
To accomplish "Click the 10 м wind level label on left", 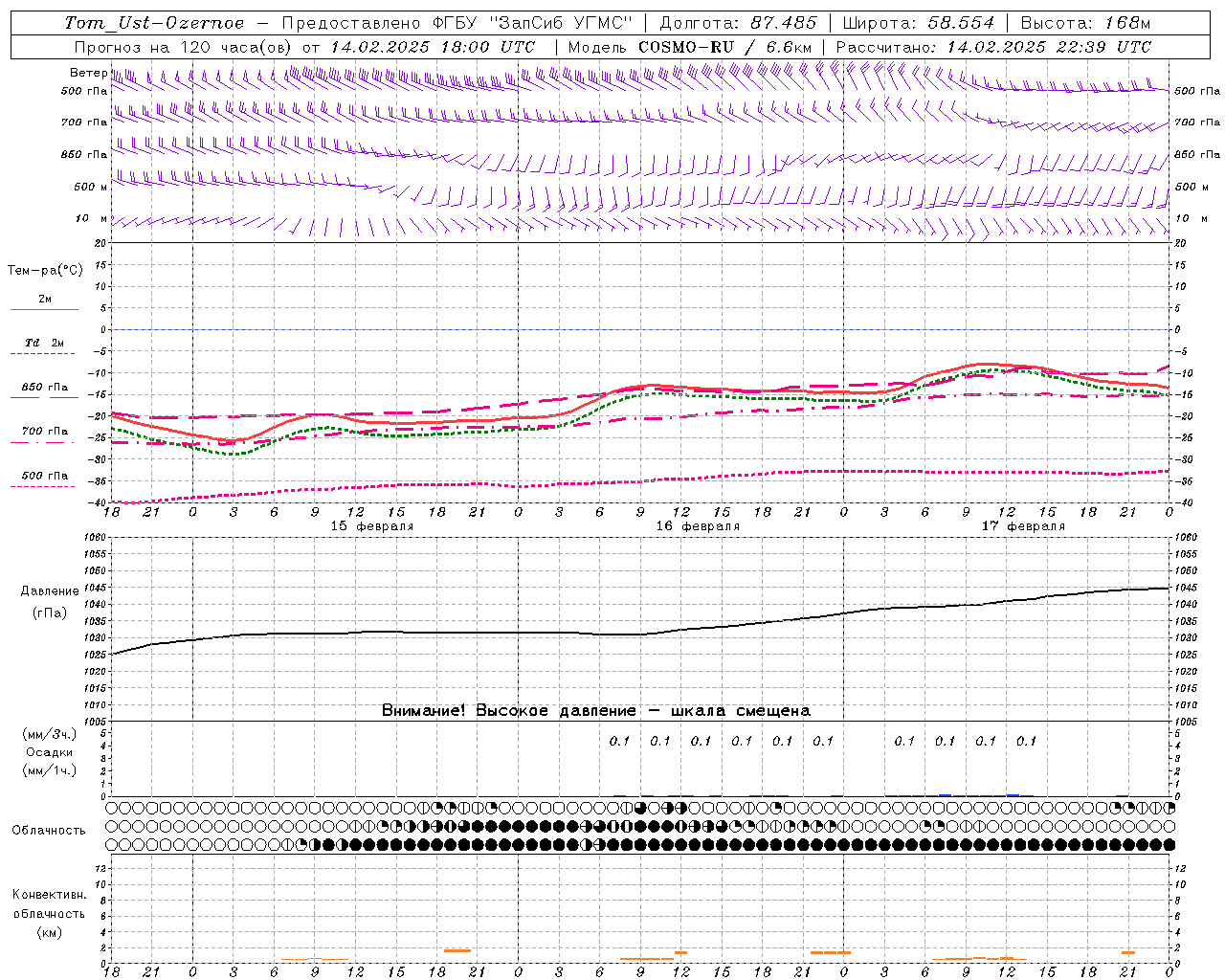I will coord(91,219).
